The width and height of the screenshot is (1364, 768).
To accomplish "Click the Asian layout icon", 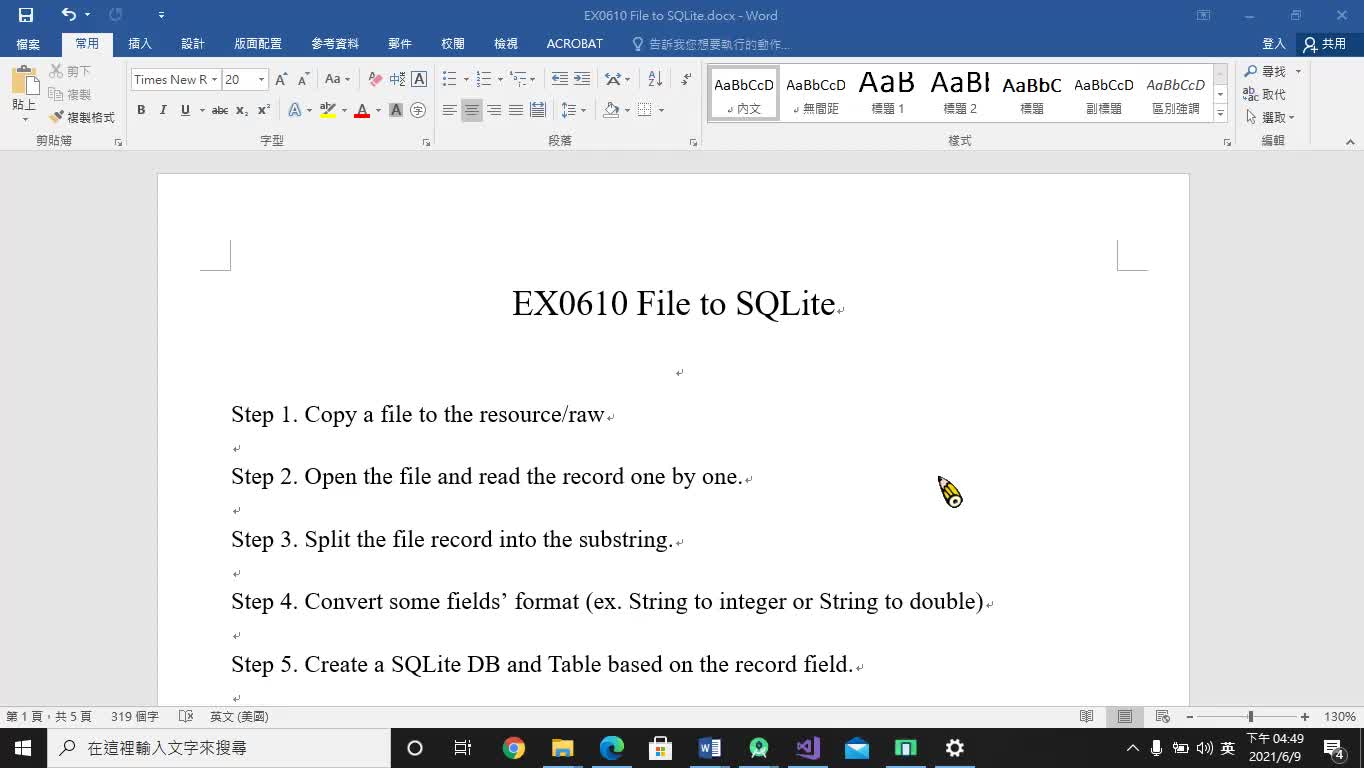I will click(x=613, y=79).
